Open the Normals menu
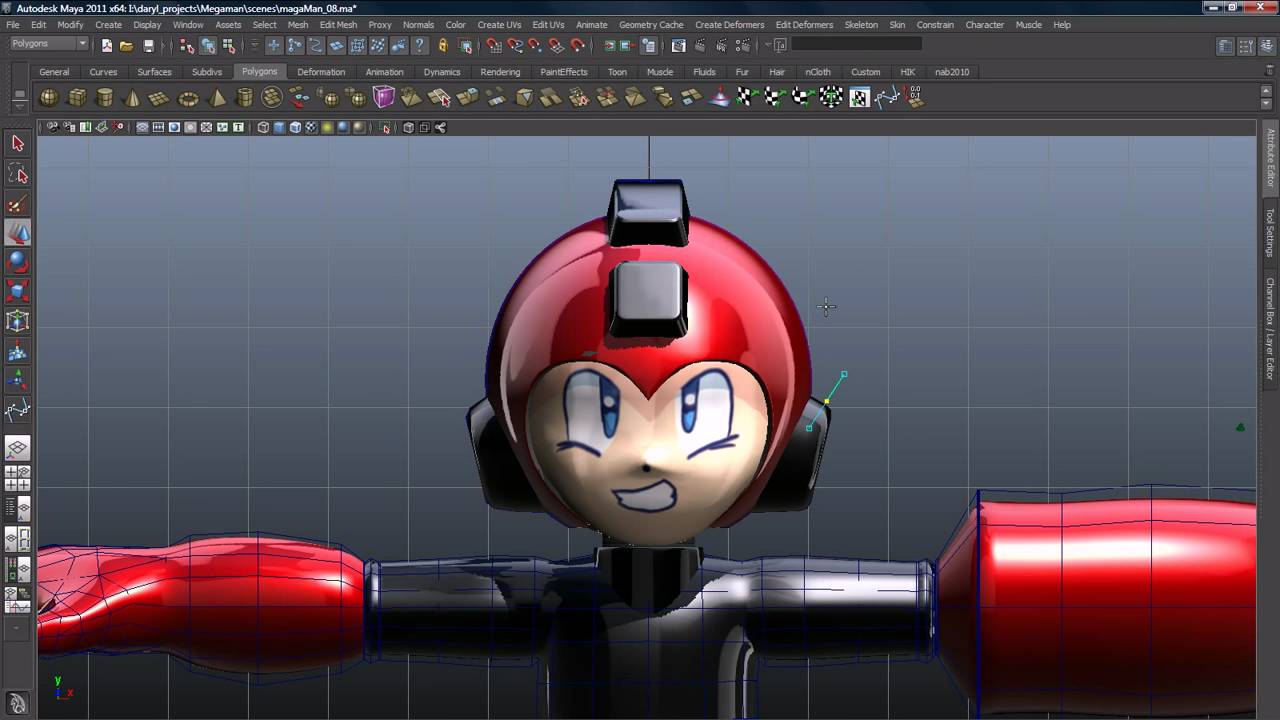Screen dimensions: 1280x720 (418, 25)
